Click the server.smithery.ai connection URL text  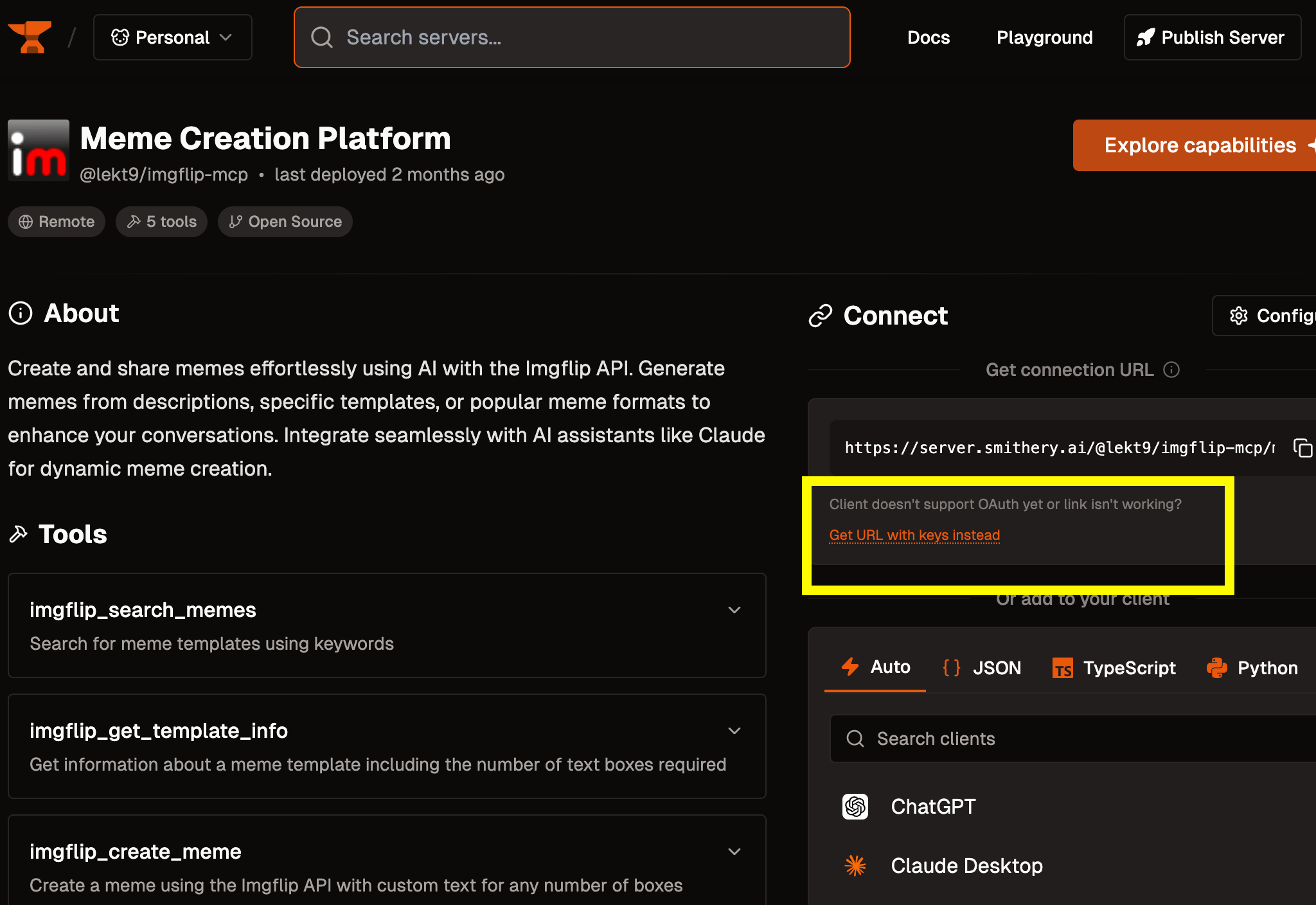pos(1059,448)
